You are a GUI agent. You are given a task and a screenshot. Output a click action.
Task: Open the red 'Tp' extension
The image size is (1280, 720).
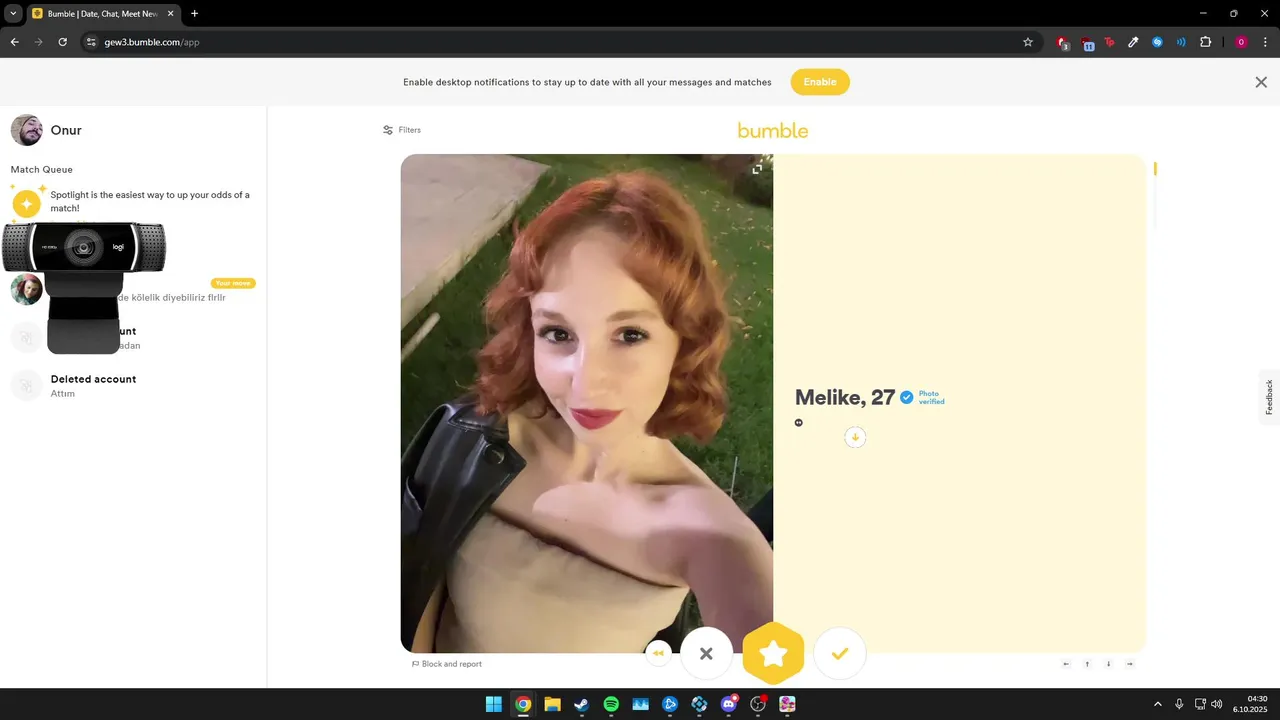[x=1109, y=42]
